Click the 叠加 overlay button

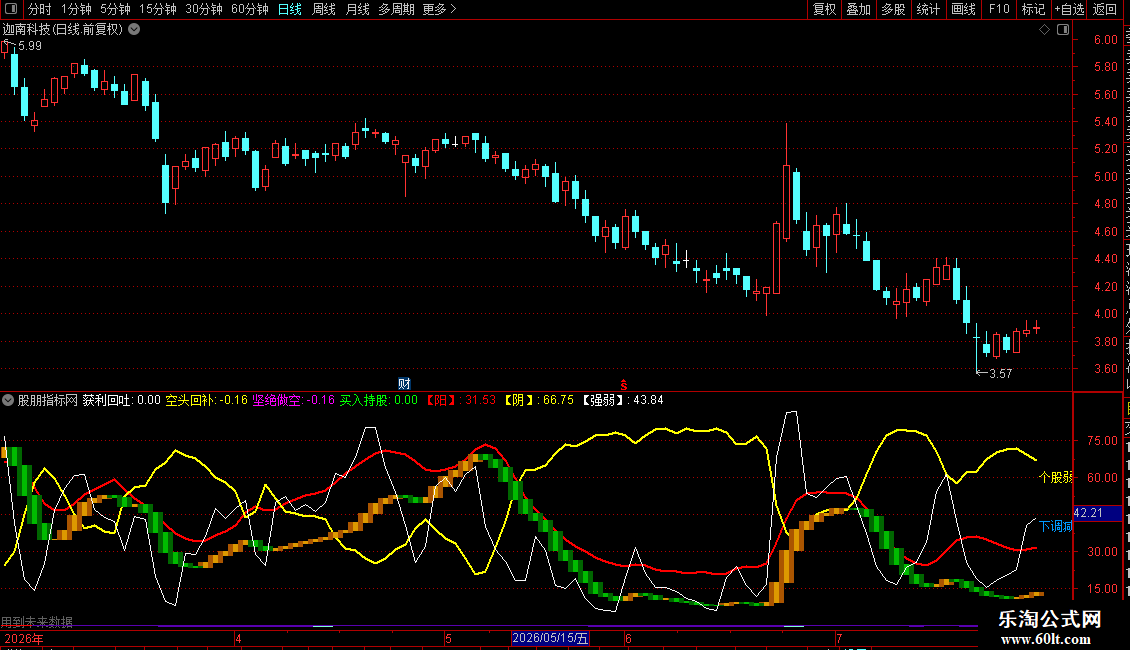(x=858, y=9)
